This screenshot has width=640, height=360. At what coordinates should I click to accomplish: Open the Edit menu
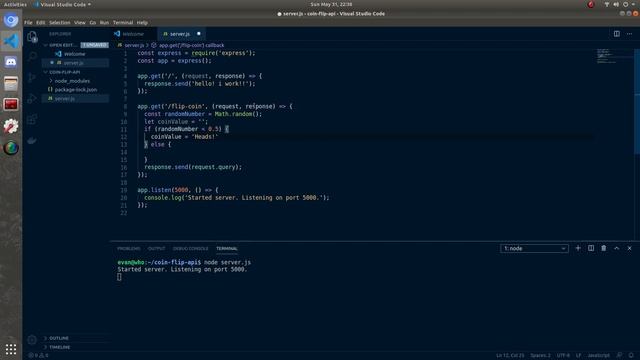coord(40,22)
